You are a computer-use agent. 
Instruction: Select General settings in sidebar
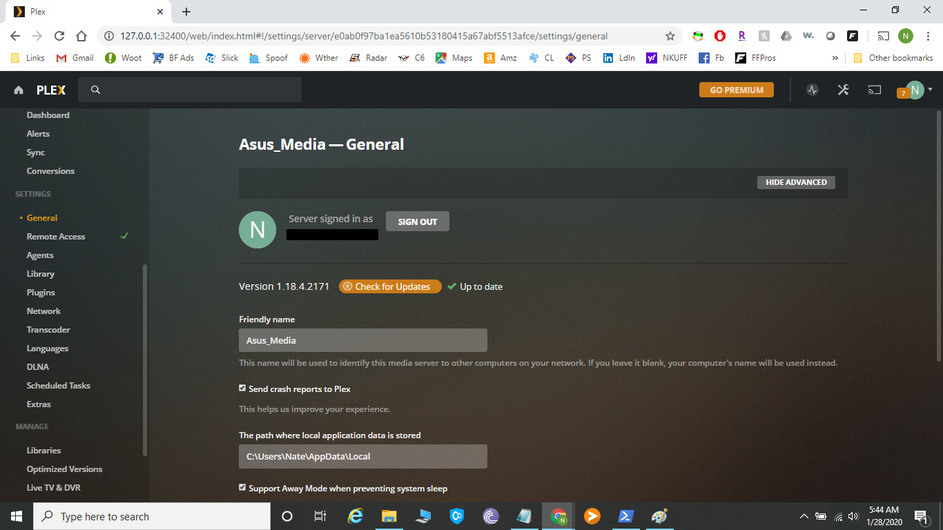pyautogui.click(x=42, y=218)
